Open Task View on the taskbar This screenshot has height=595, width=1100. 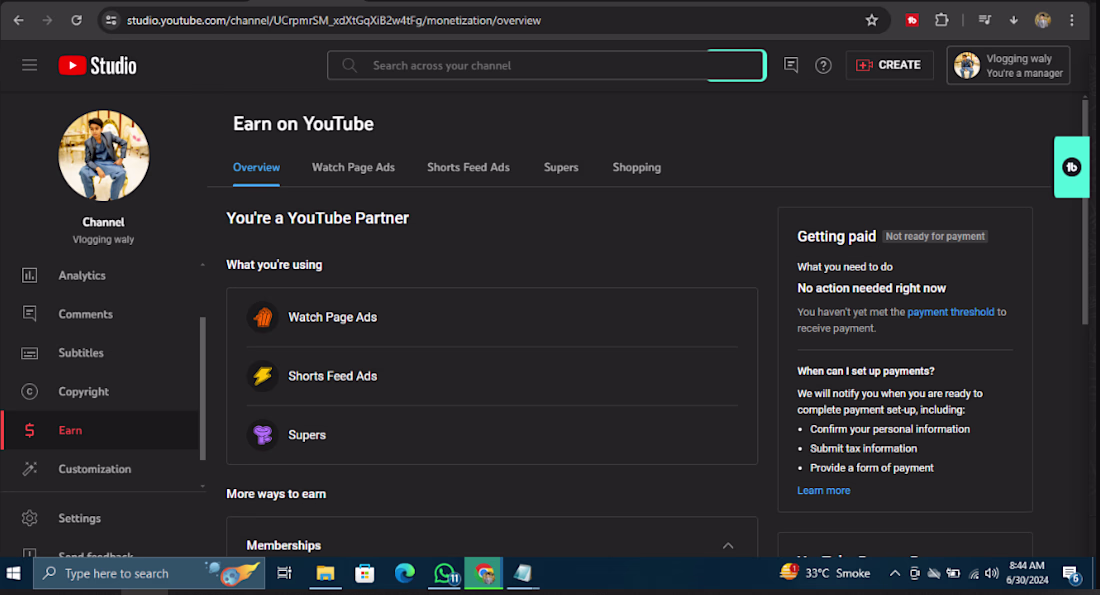pyautogui.click(x=284, y=573)
